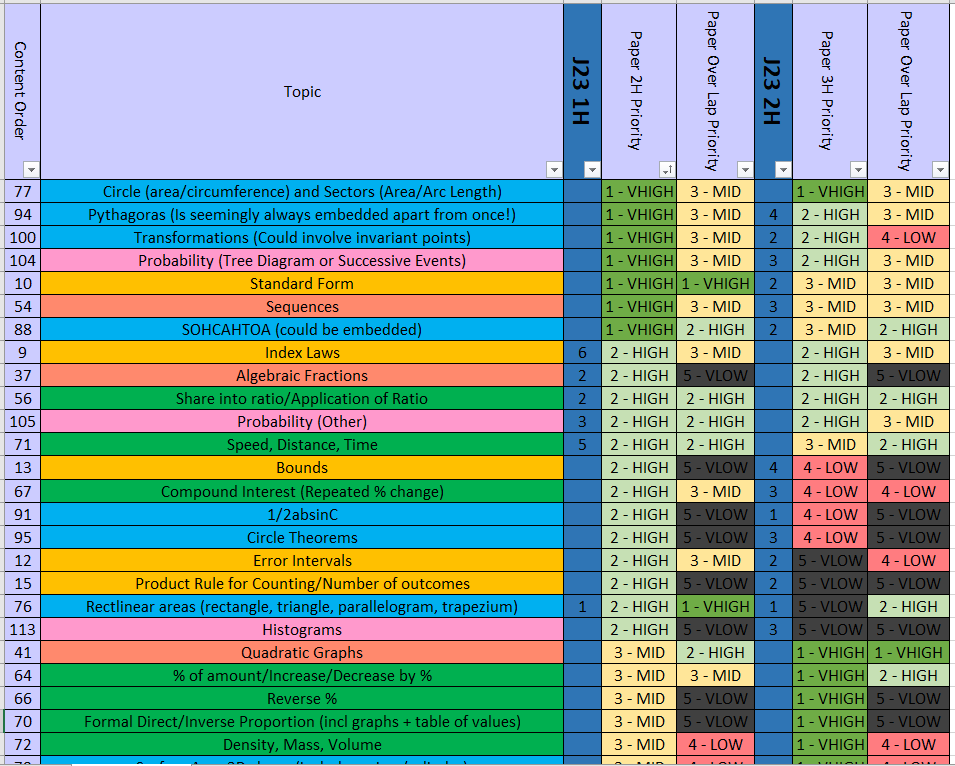955x766 pixels.
Task: Click the Rectlinear areas topic cell
Action: pos(302,606)
